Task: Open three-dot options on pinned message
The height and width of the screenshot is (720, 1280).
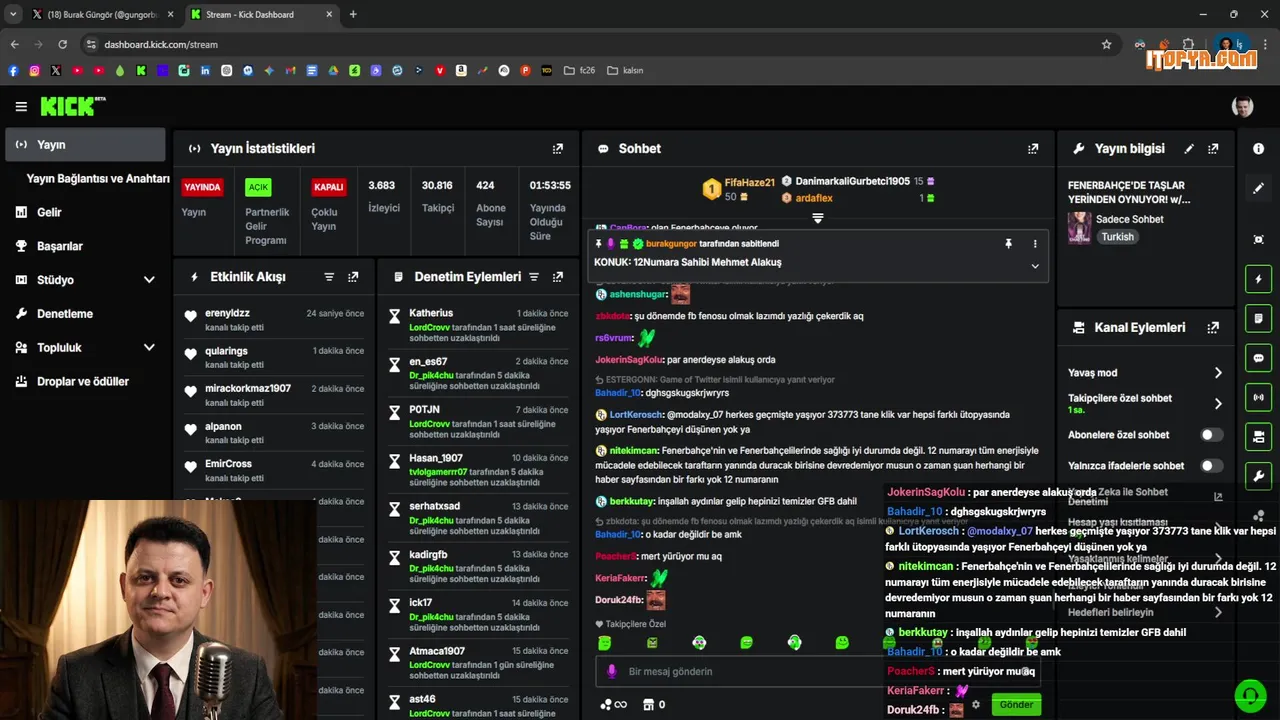Action: point(1035,244)
